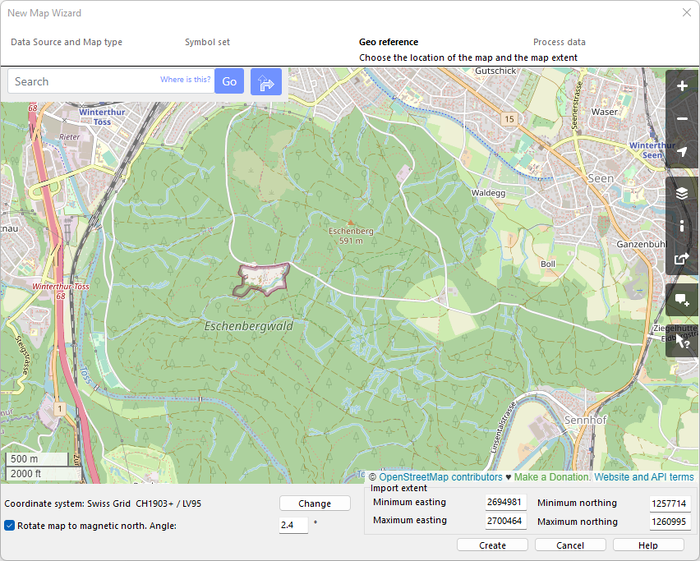The height and width of the screenshot is (561, 700).
Task: Click the Eschenberg 591 m peak label
Action: point(351,236)
